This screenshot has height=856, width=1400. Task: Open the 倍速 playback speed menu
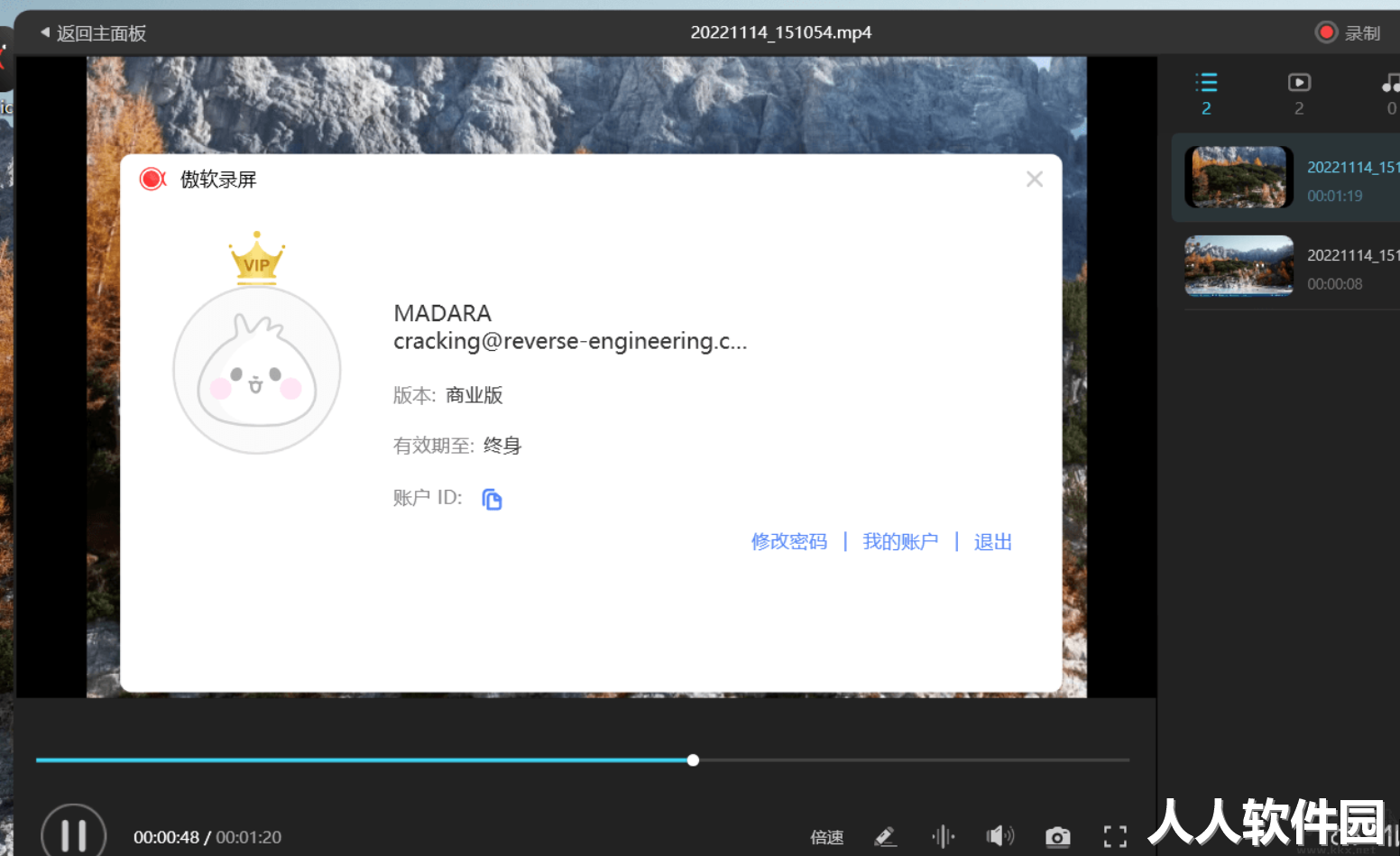(827, 837)
